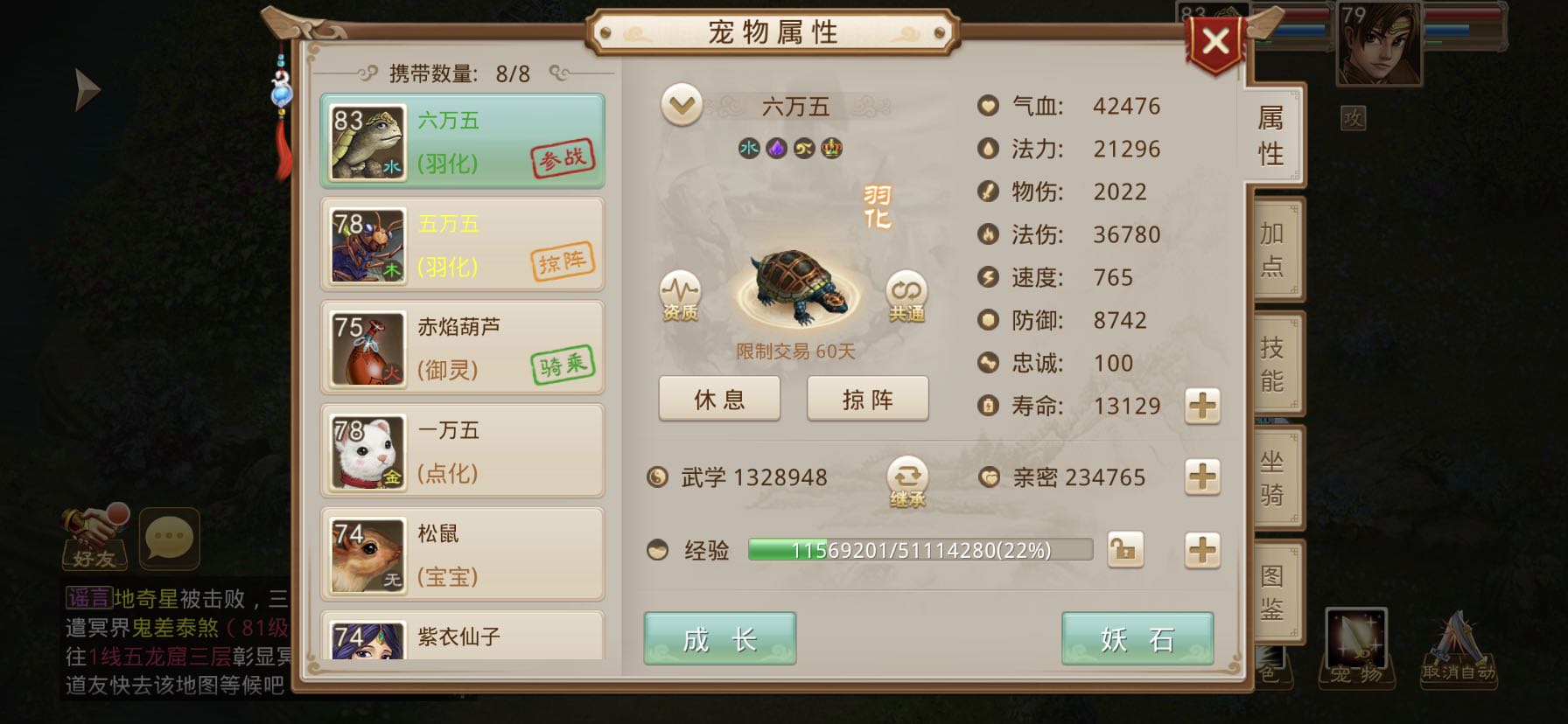Switch to the 技能 skills tab

(x=1273, y=364)
